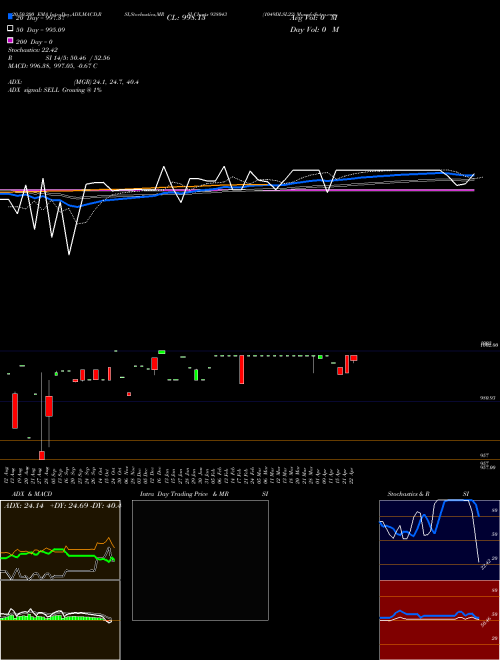Select the '200 Day = 0' legend text

tap(34, 42)
